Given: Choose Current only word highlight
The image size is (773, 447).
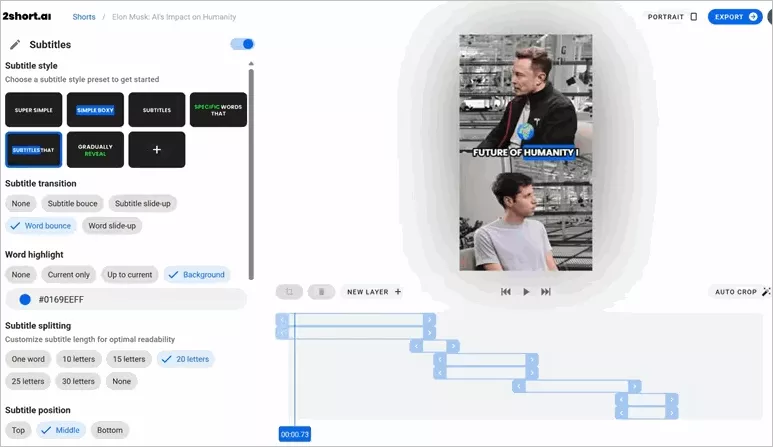Looking at the screenshot, I should [69, 275].
